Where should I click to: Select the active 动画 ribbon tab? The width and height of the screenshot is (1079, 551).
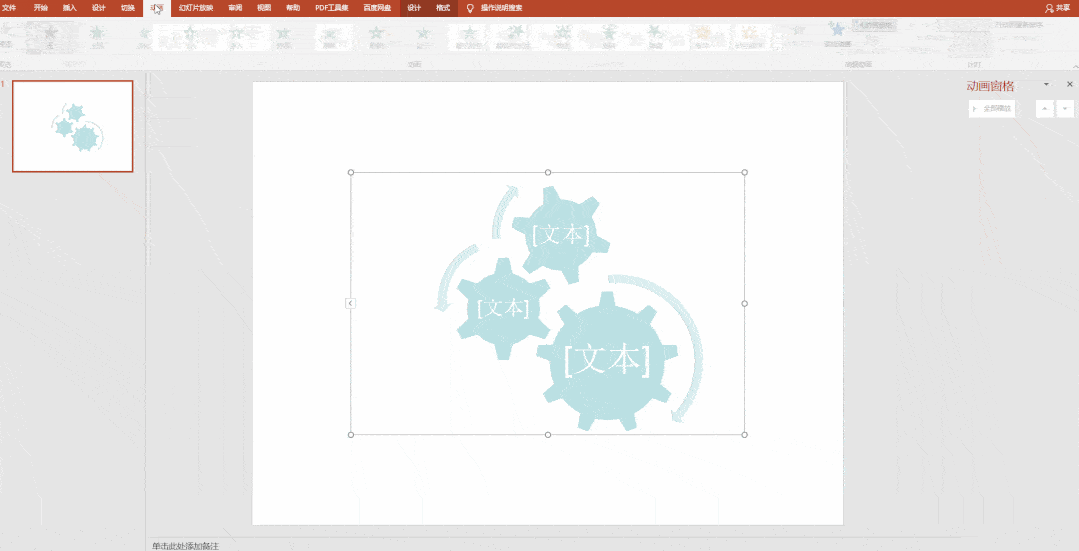click(157, 8)
